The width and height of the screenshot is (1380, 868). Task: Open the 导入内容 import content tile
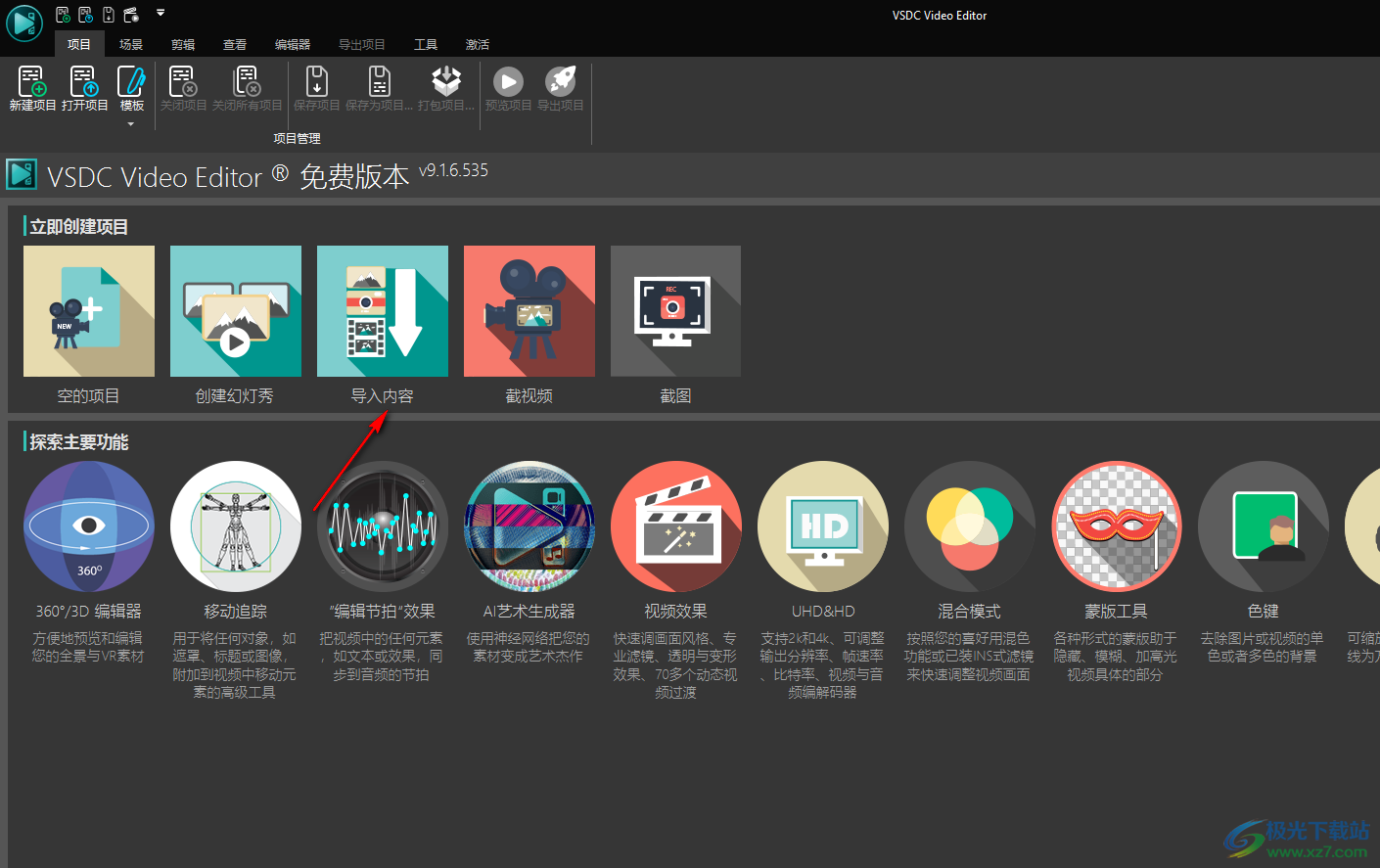[383, 311]
